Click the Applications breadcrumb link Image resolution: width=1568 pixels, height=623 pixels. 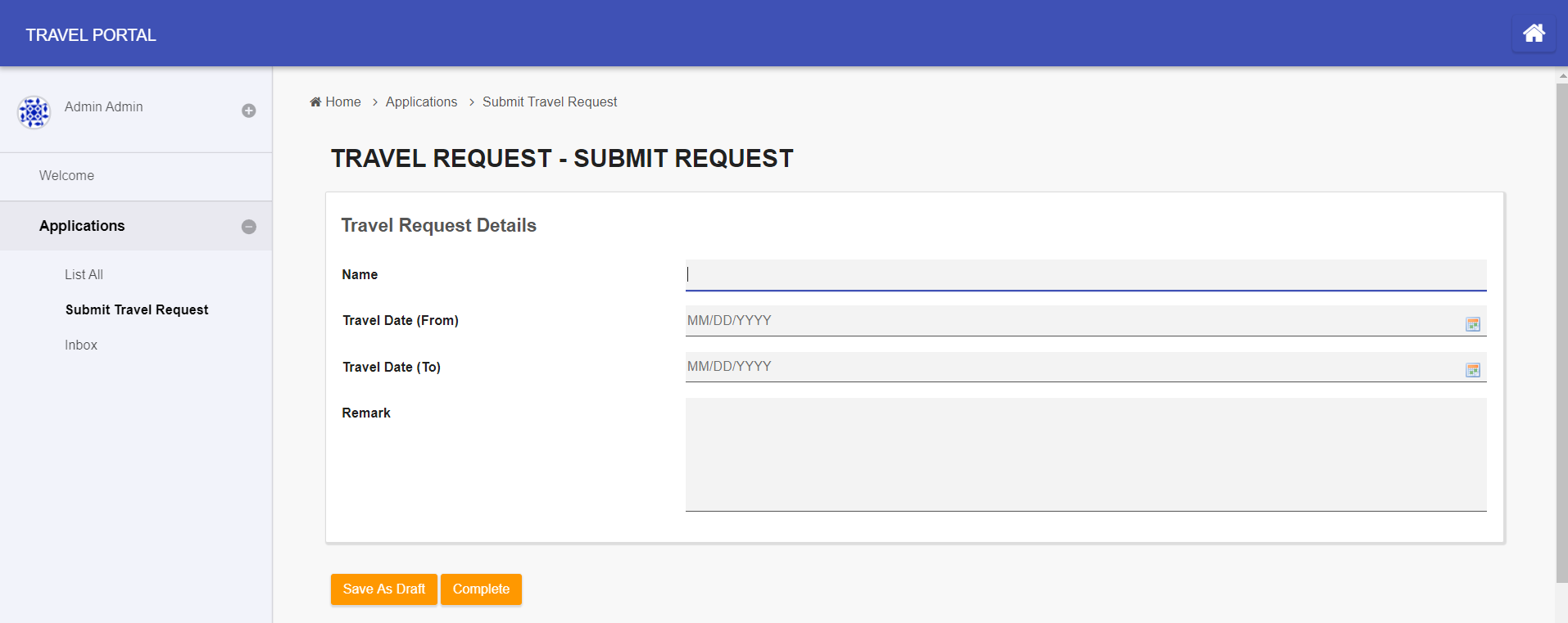(421, 102)
